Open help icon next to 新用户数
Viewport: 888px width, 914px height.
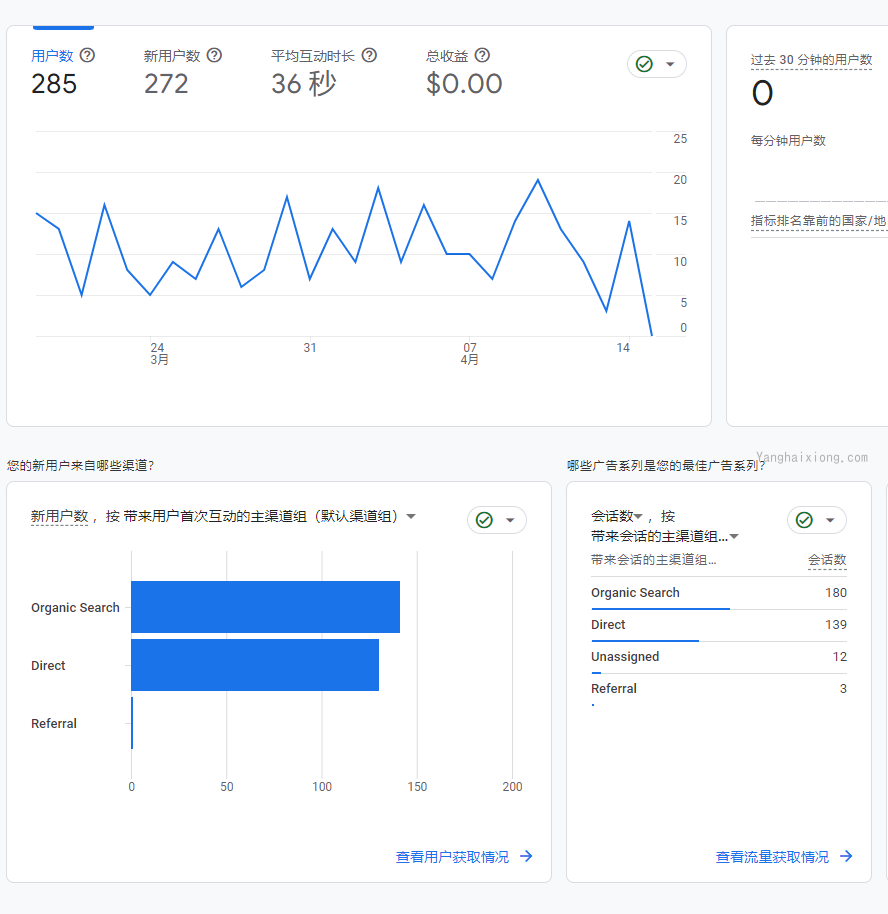(215, 55)
